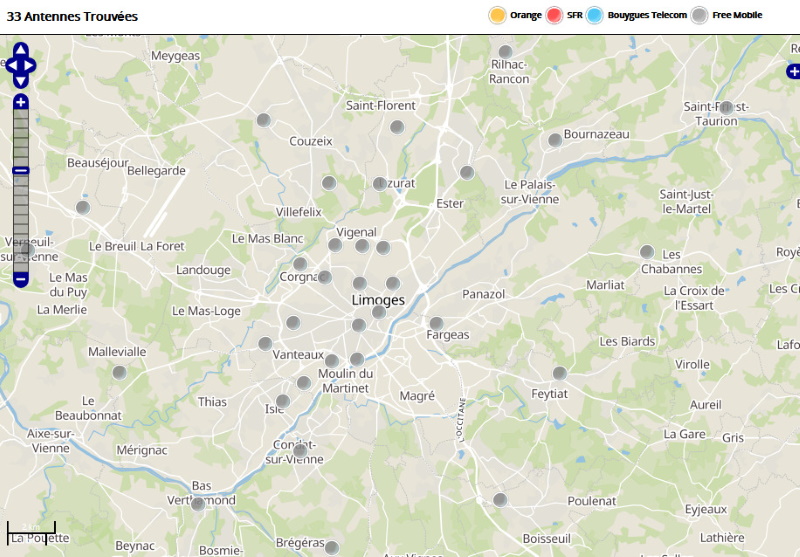
Task: Select antenna marker west of Poulenat
Action: pos(500,500)
